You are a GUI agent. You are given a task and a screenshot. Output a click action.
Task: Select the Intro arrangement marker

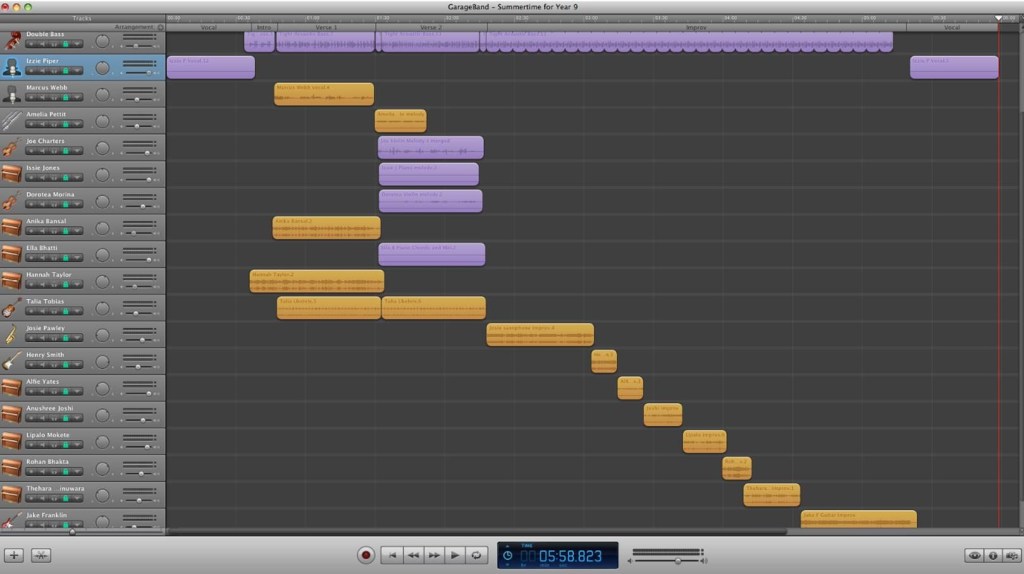point(263,27)
